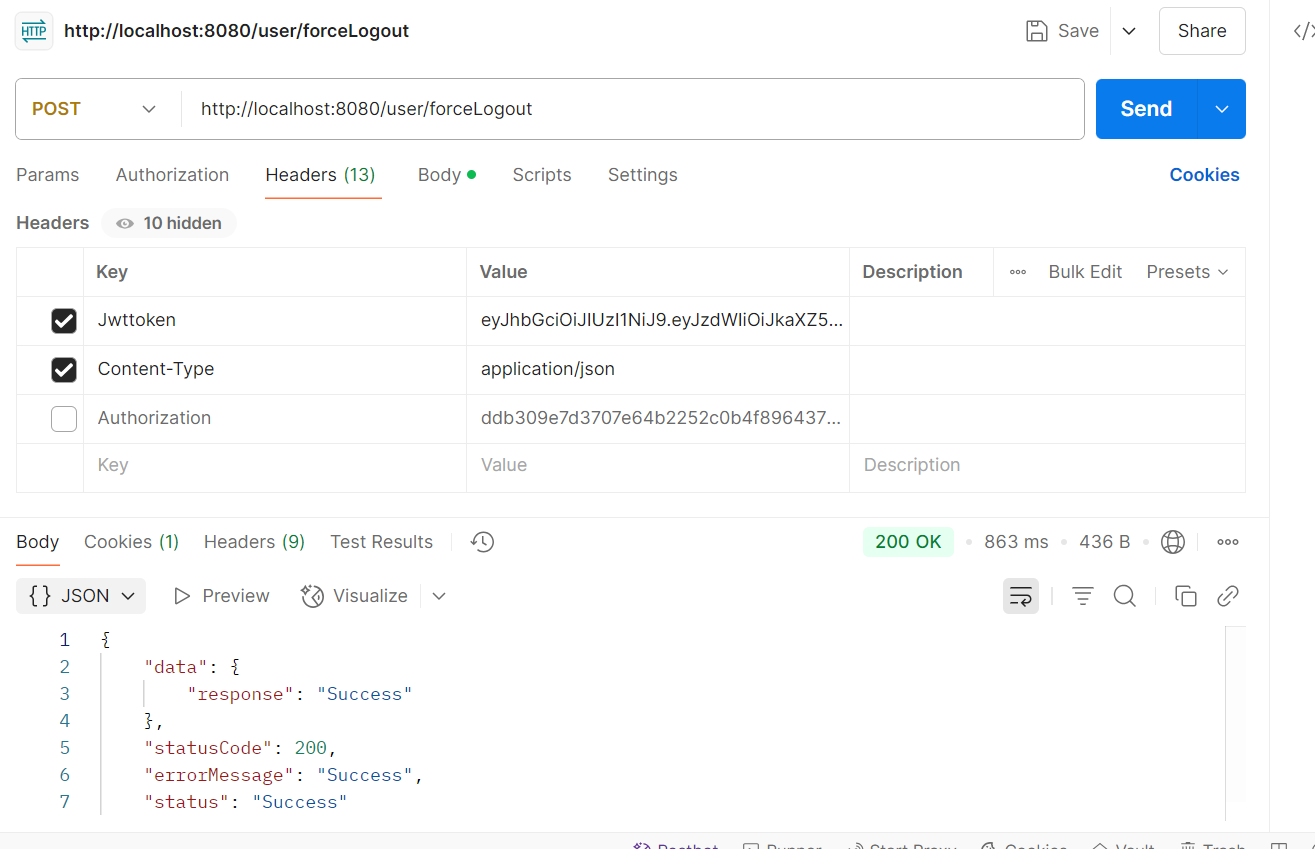Click the "statusCode": 200 line
This screenshot has height=849, width=1315.
point(241,748)
